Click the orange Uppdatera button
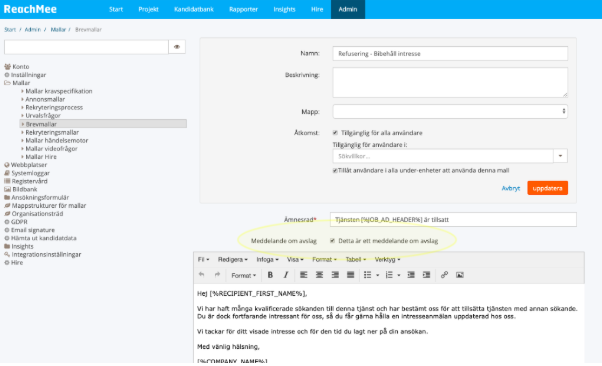This screenshot has height=366, width=602. [x=547, y=188]
